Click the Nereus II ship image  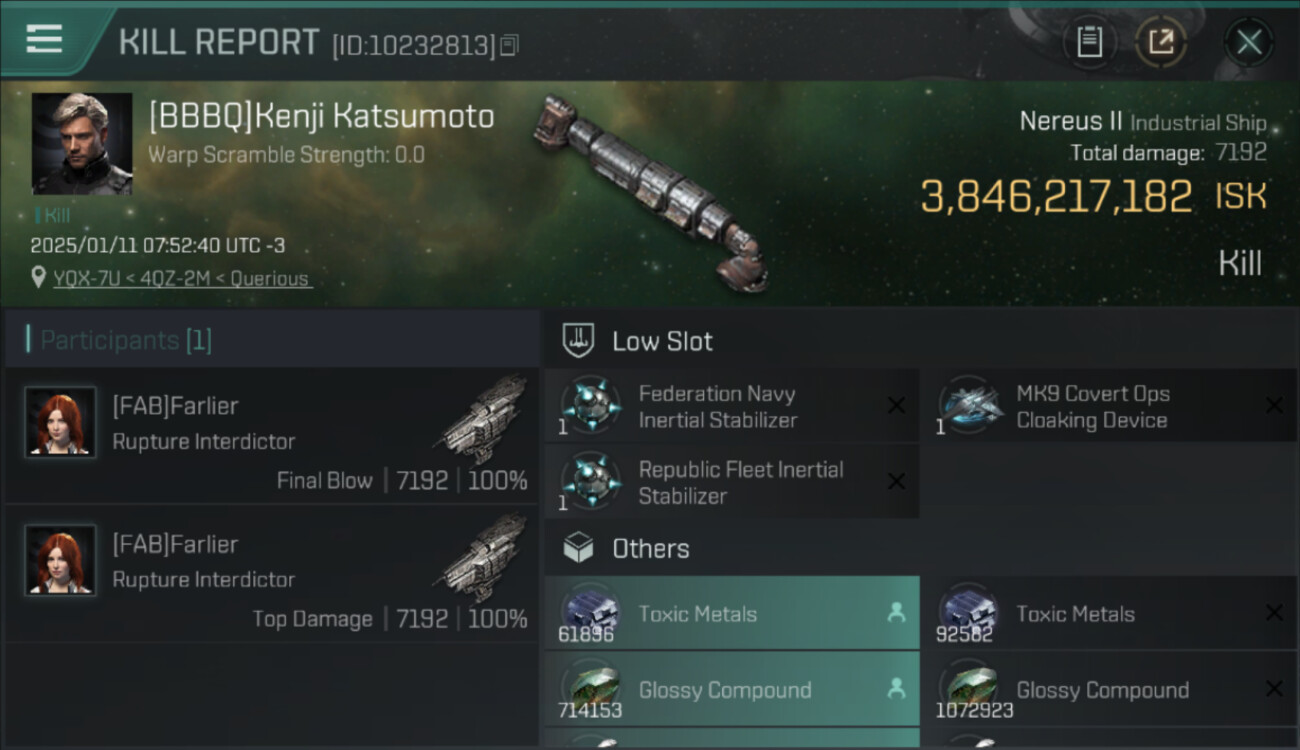coord(650,190)
